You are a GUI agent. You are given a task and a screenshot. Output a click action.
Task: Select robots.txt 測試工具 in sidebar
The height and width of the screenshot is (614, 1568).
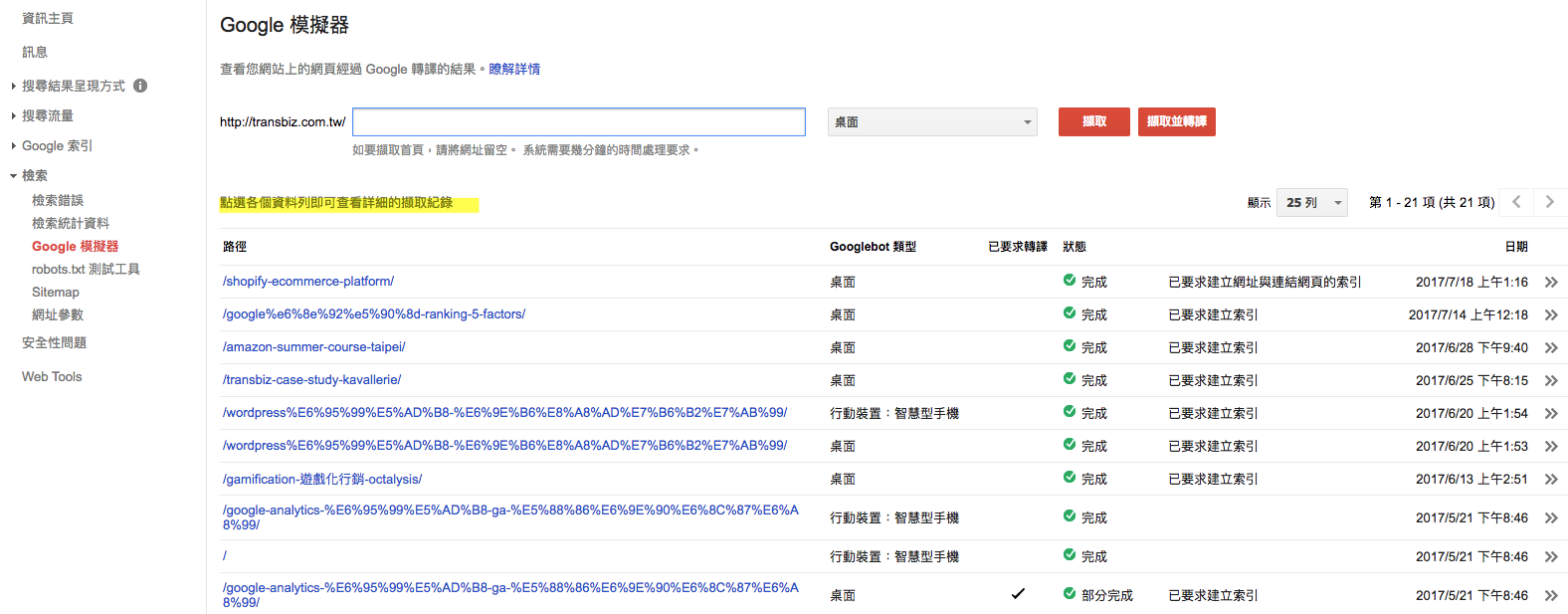[86, 269]
